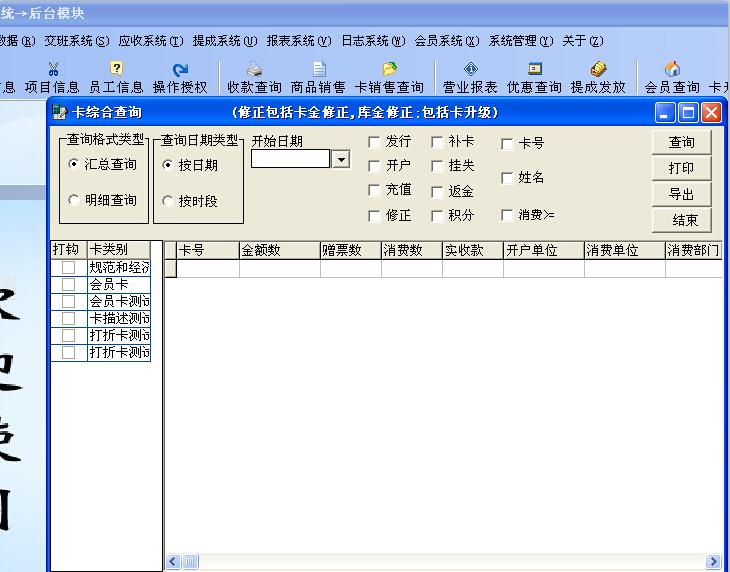Enable 发行 checkbox
The width and height of the screenshot is (730, 572).
(x=374, y=142)
